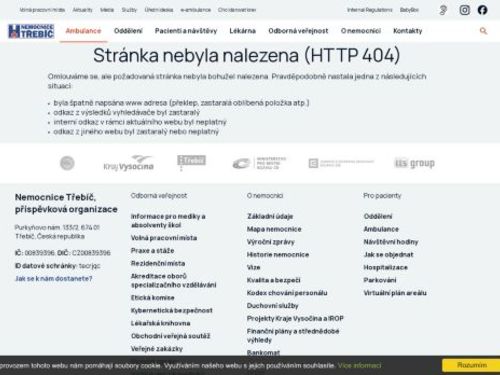Open Odborná veřejnost in main menu
The height and width of the screenshot is (375, 500).
tap(298, 31)
